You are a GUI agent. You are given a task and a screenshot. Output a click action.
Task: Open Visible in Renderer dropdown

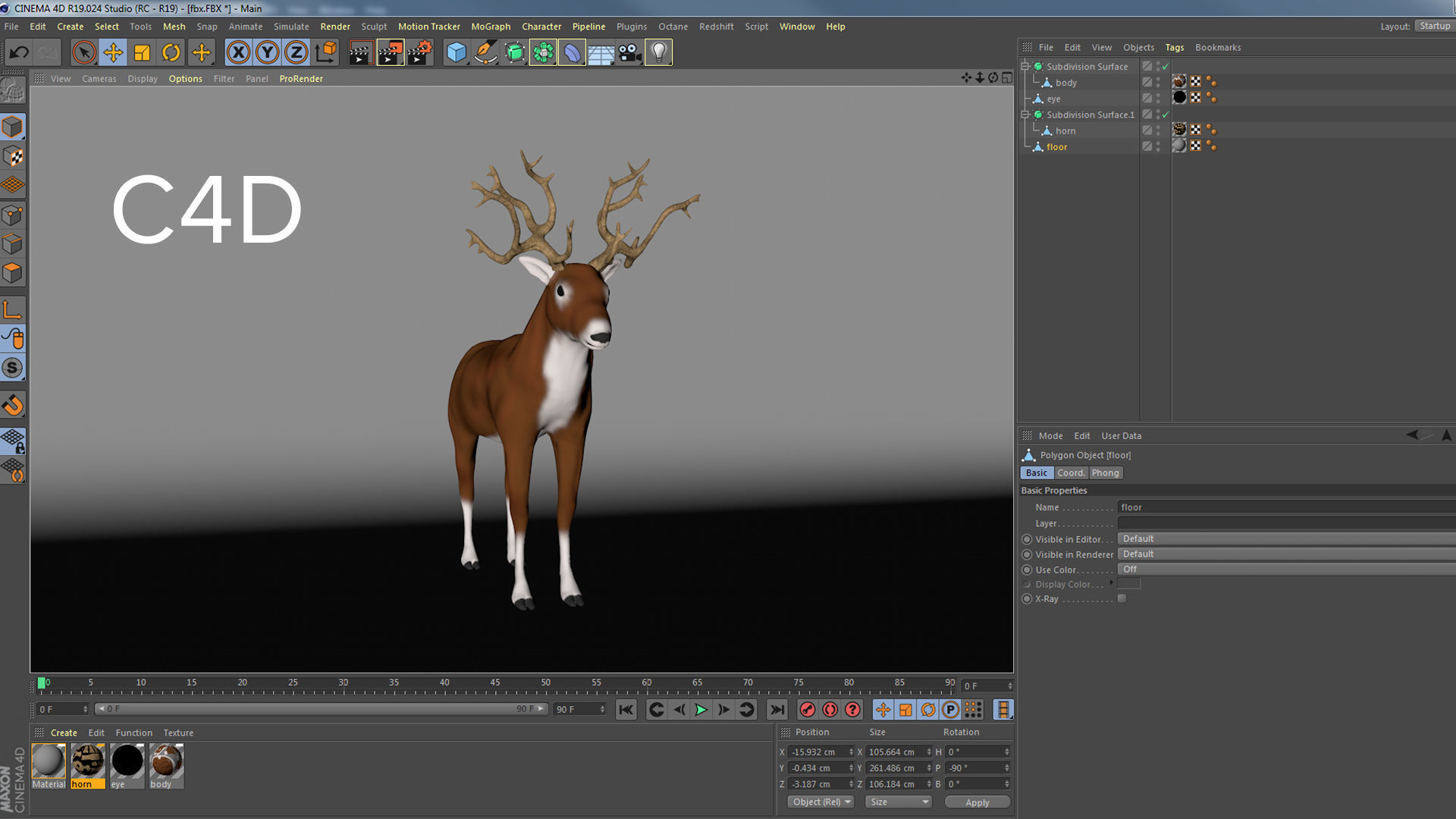click(1286, 554)
